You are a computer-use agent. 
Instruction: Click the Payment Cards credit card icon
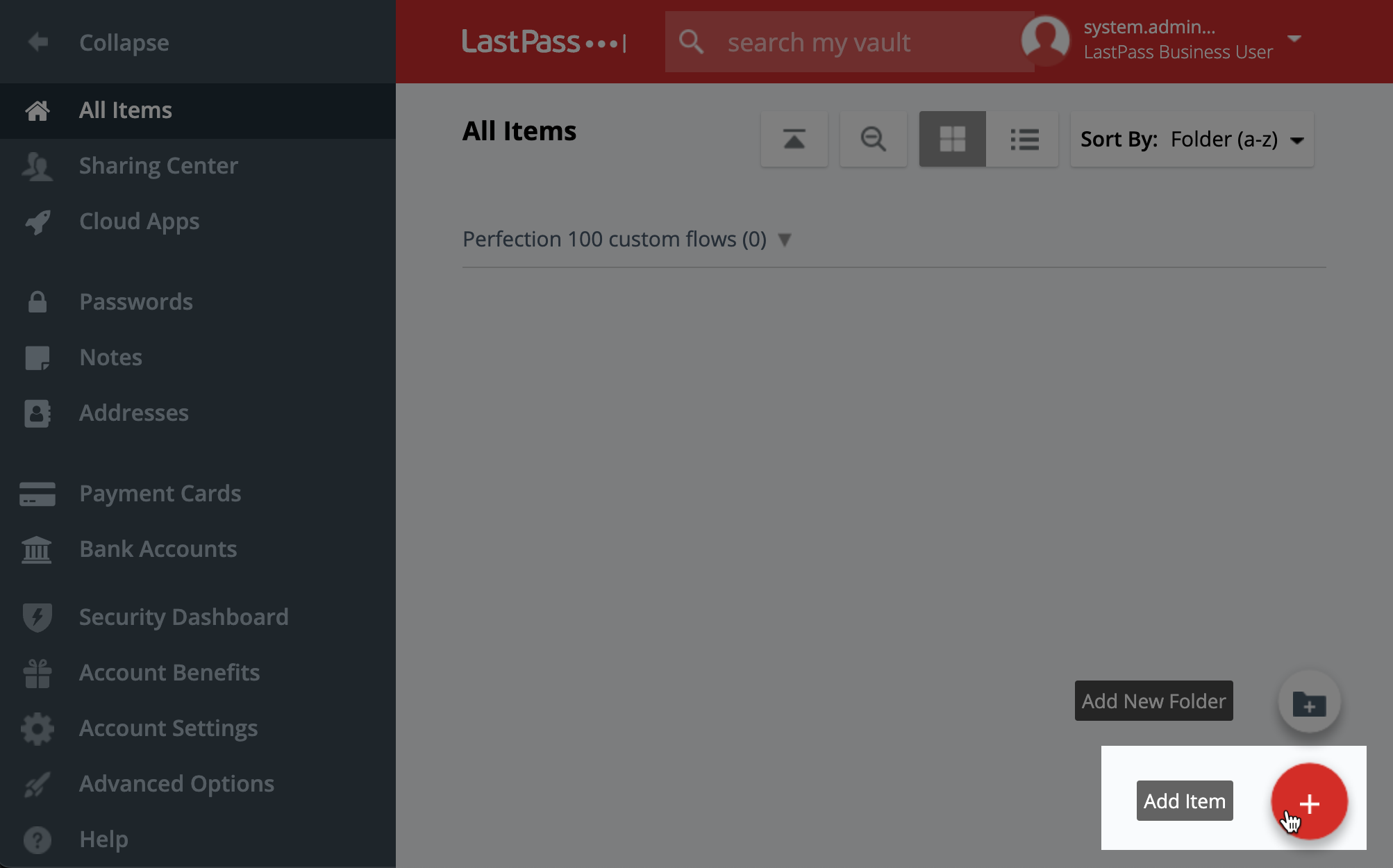pyautogui.click(x=37, y=494)
